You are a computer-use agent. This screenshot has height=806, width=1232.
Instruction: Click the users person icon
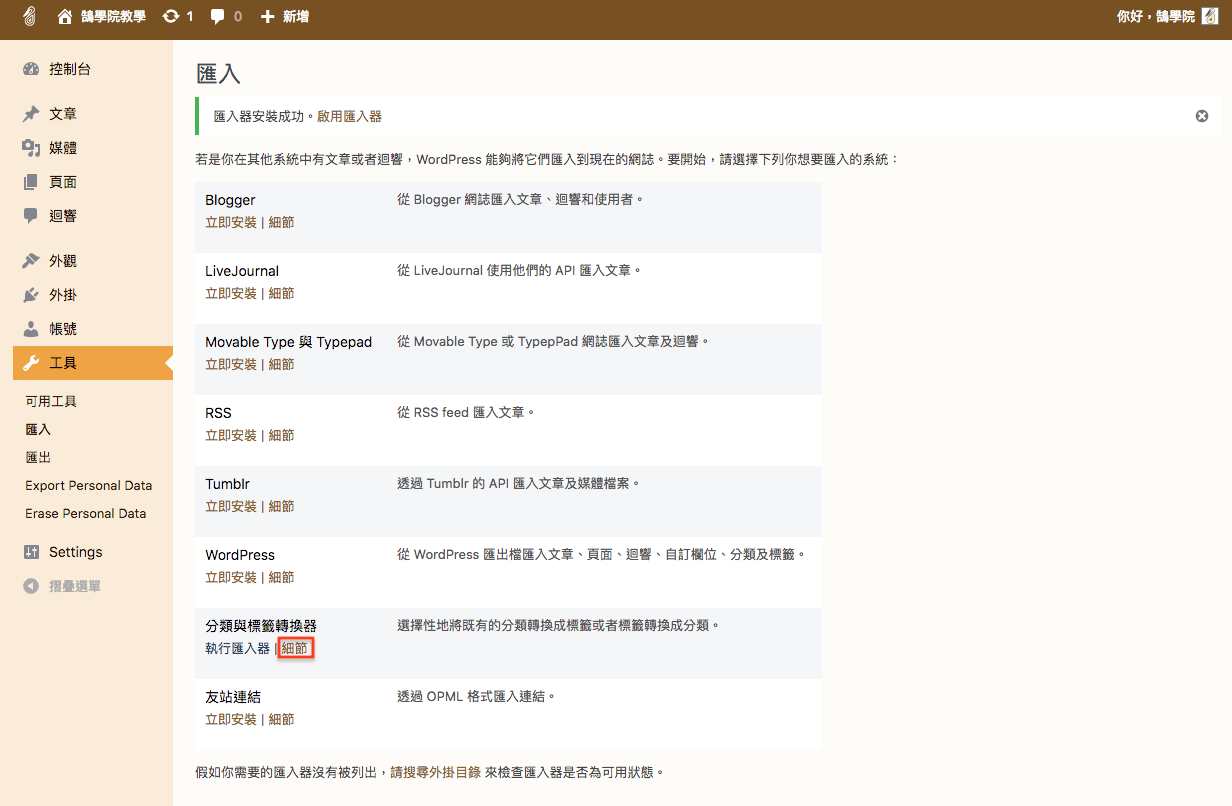pyautogui.click(x=31, y=329)
